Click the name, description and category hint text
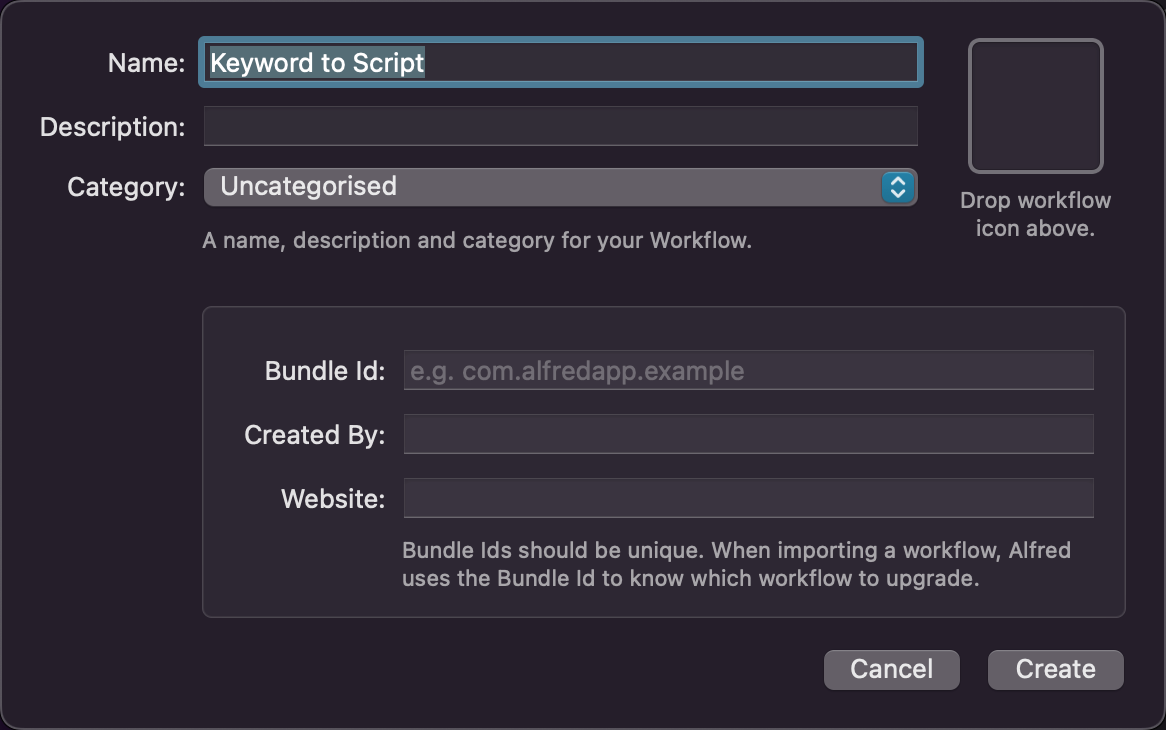The height and width of the screenshot is (730, 1166). [x=476, y=241]
